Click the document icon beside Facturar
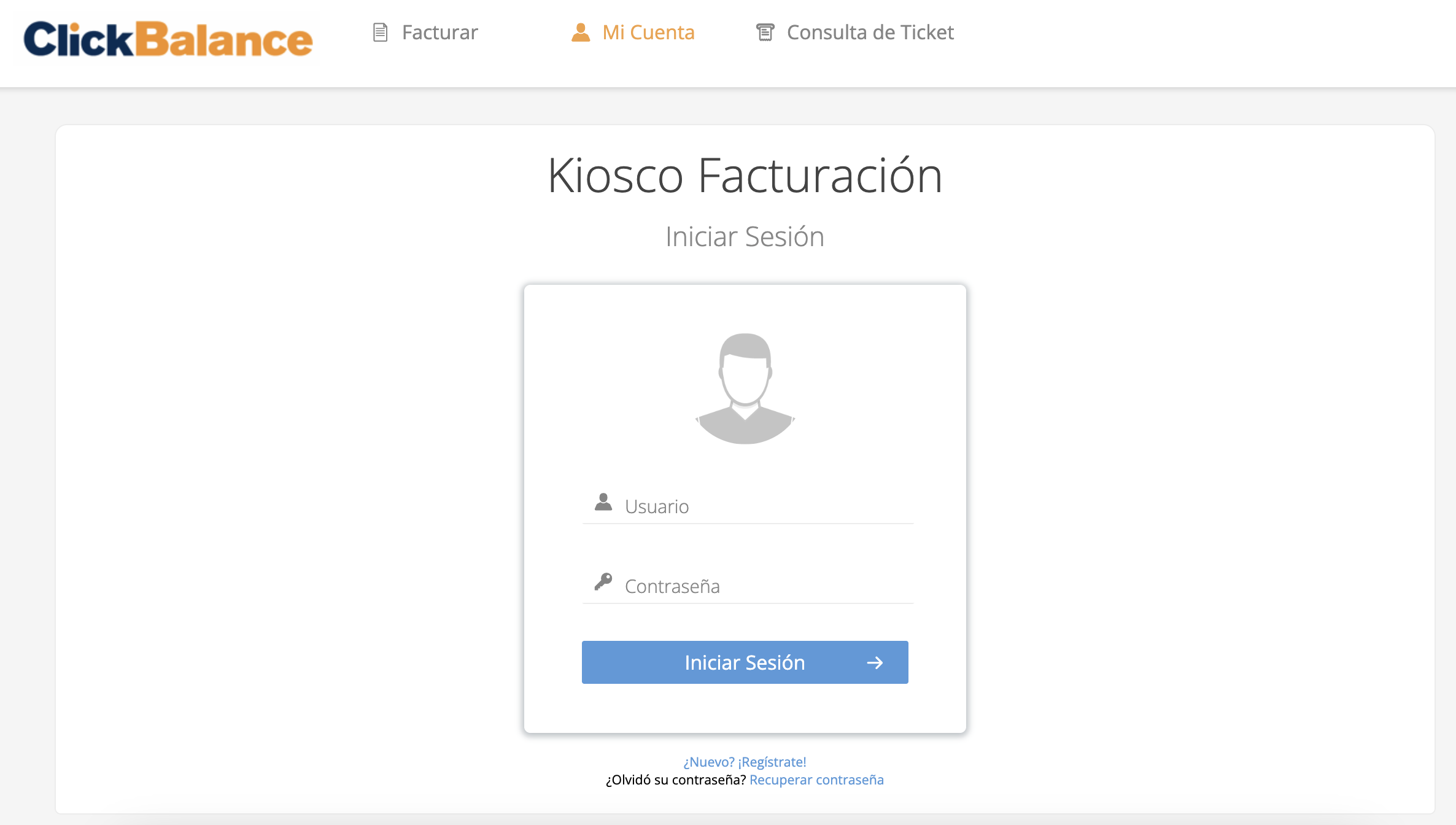The image size is (1456, 825). point(381,33)
